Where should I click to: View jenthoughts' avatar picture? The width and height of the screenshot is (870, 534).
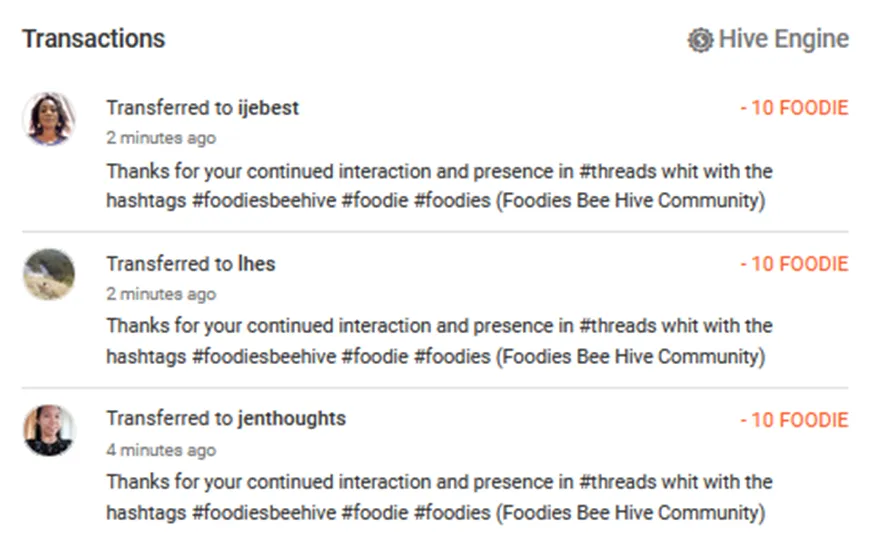pyautogui.click(x=49, y=430)
